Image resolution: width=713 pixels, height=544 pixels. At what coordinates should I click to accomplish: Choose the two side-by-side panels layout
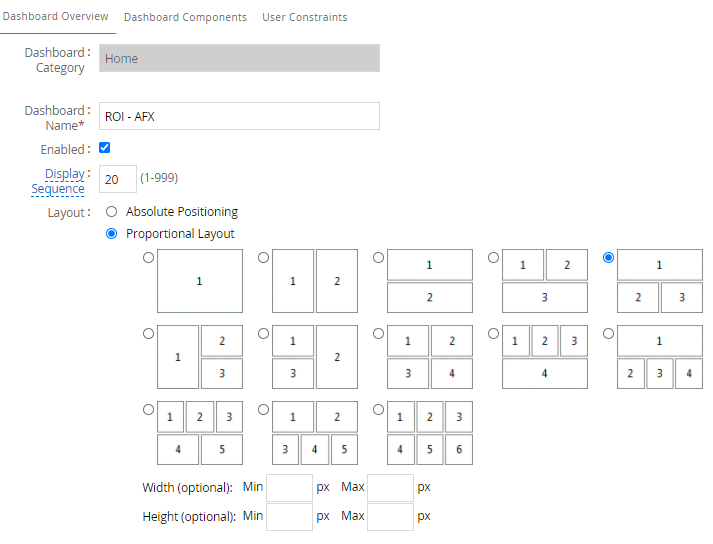[x=264, y=258]
